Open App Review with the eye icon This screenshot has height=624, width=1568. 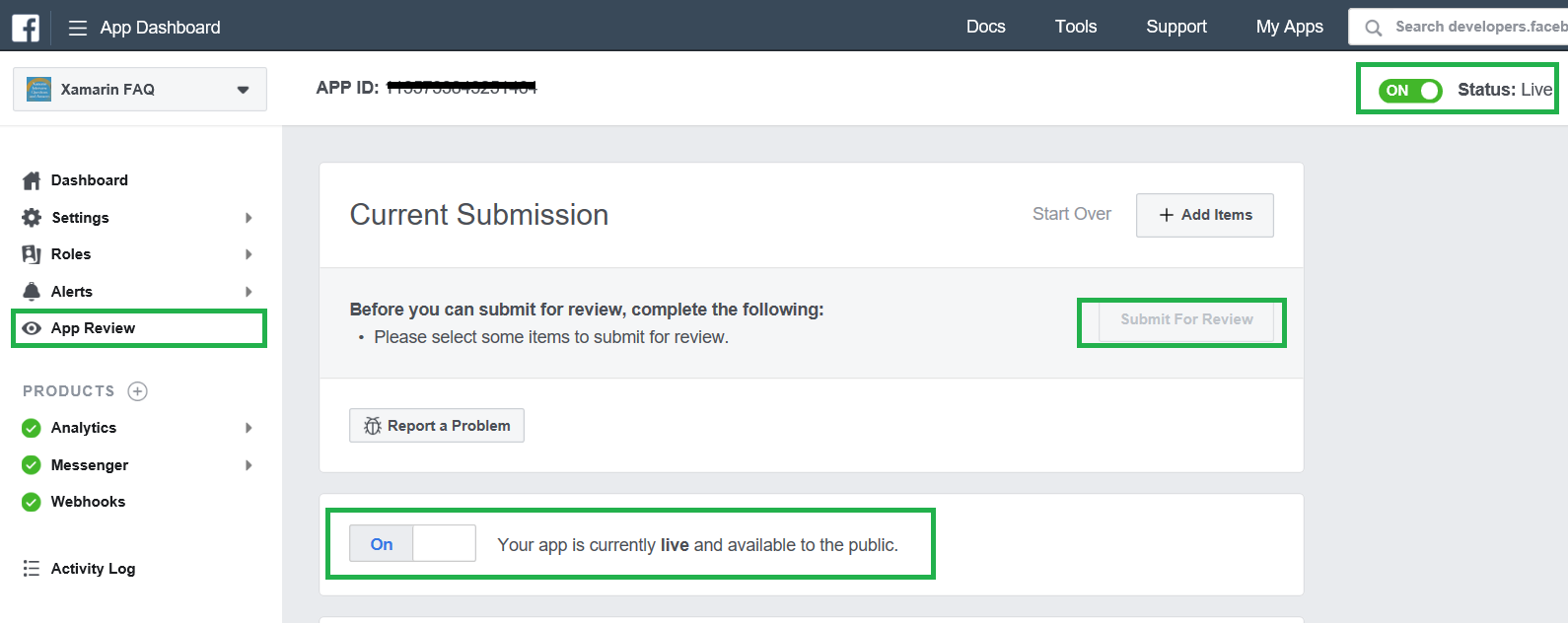[32, 328]
